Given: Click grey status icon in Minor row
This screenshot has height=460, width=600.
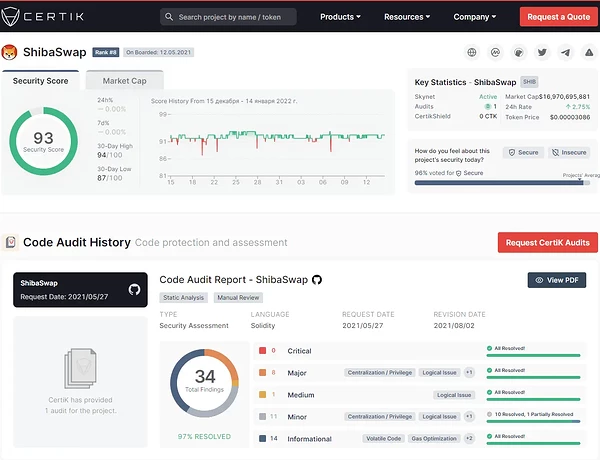Looking at the screenshot, I should (x=489, y=414).
